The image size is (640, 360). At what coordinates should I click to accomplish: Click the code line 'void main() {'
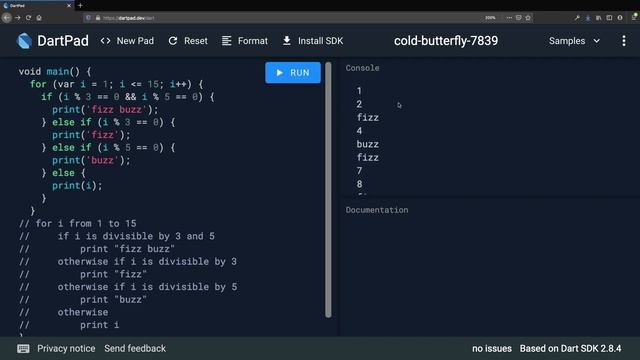(55, 71)
